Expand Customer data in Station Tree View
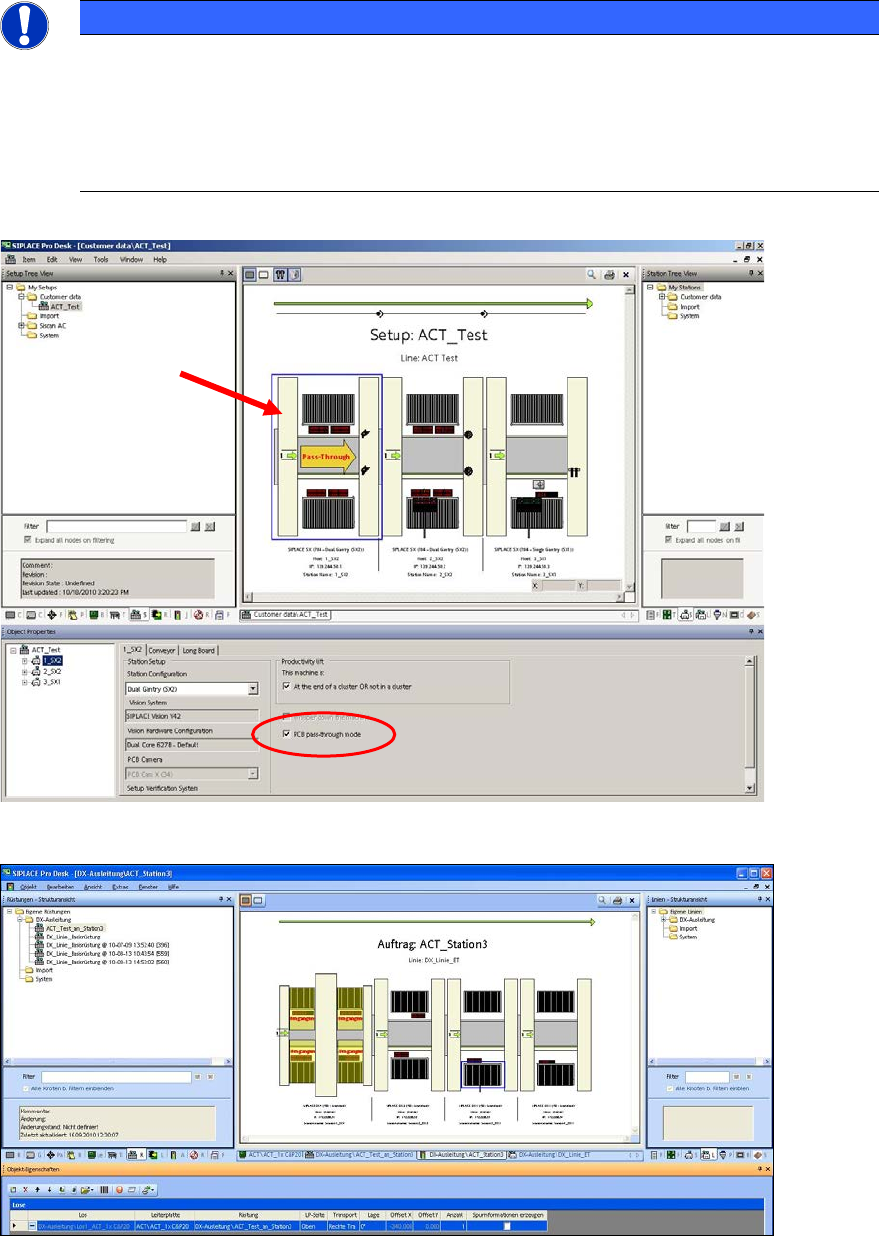 [x=662, y=297]
